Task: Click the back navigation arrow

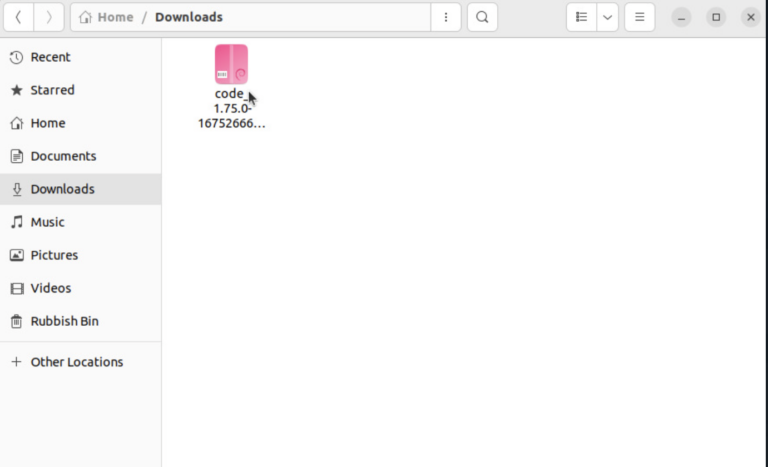Action: point(18,17)
